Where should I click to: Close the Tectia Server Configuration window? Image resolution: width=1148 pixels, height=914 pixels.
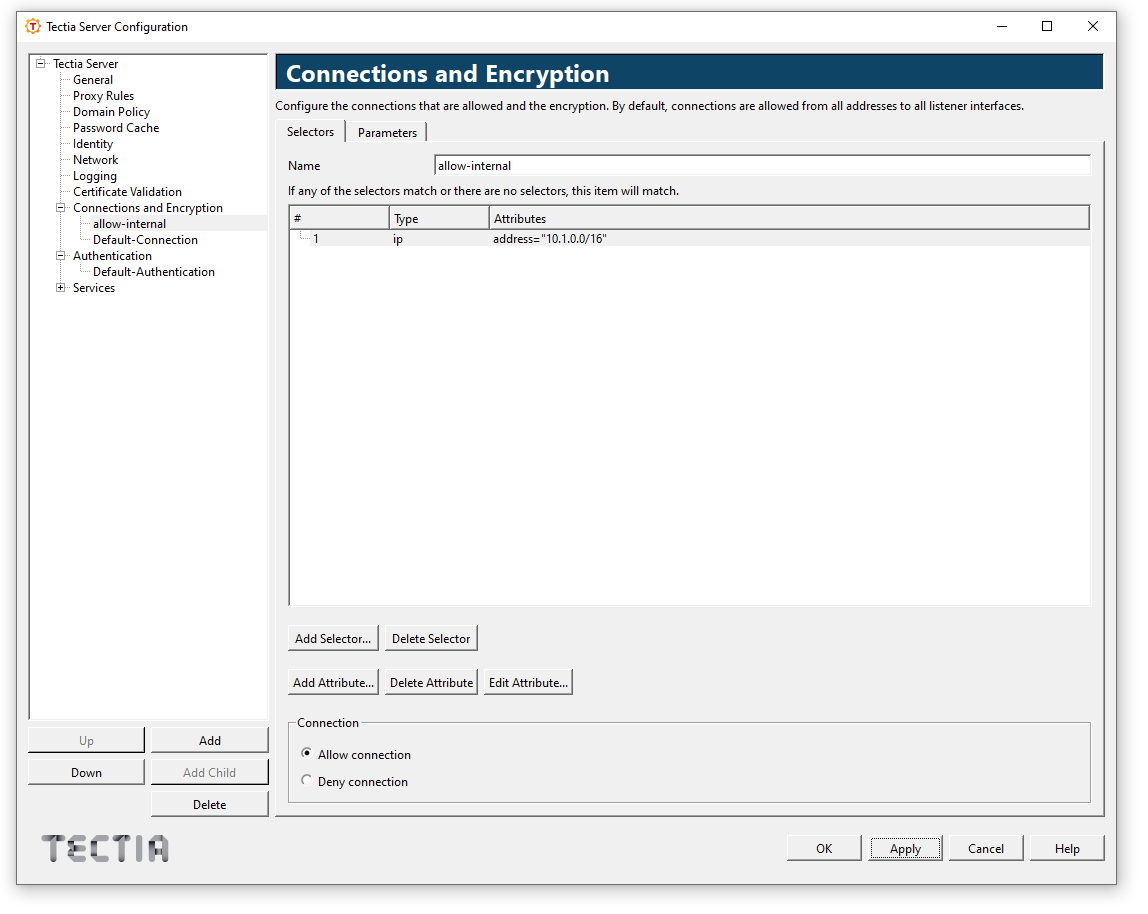(1092, 26)
